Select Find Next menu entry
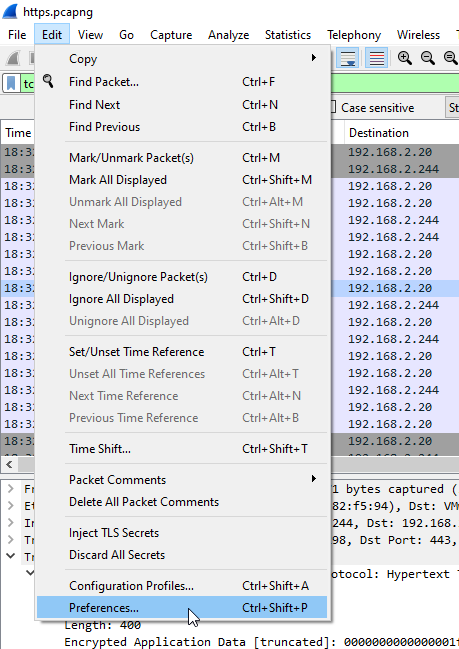The image size is (459, 649). 182,105
